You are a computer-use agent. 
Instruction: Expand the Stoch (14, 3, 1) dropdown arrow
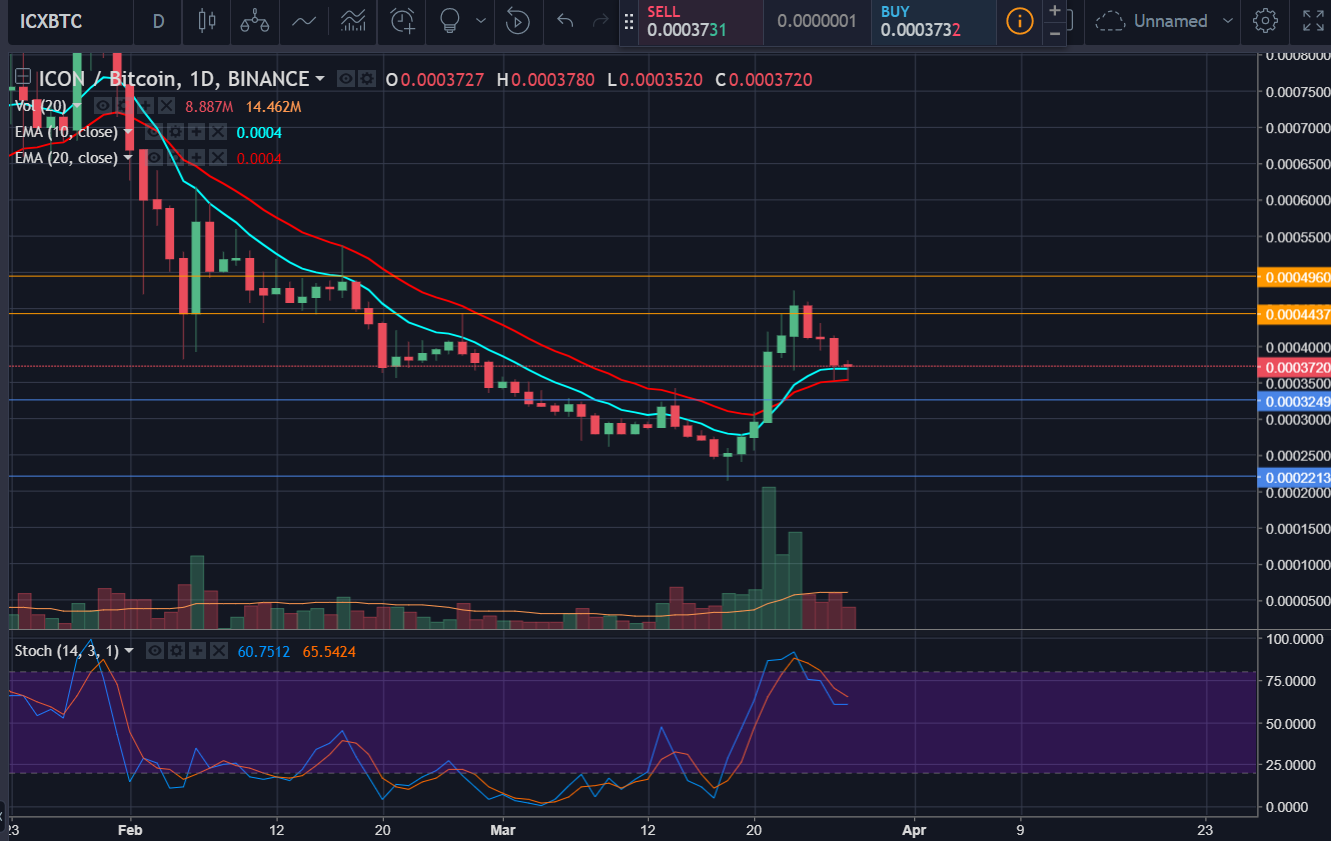128,651
